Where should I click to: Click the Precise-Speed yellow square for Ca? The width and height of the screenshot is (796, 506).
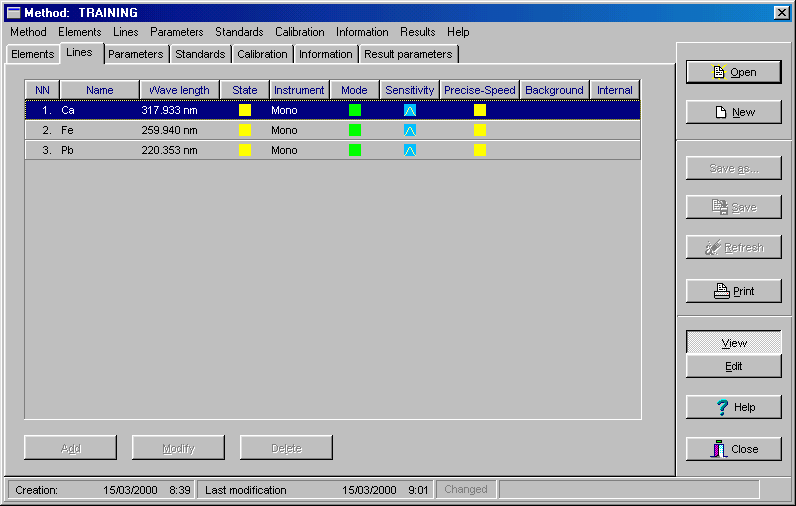point(480,110)
